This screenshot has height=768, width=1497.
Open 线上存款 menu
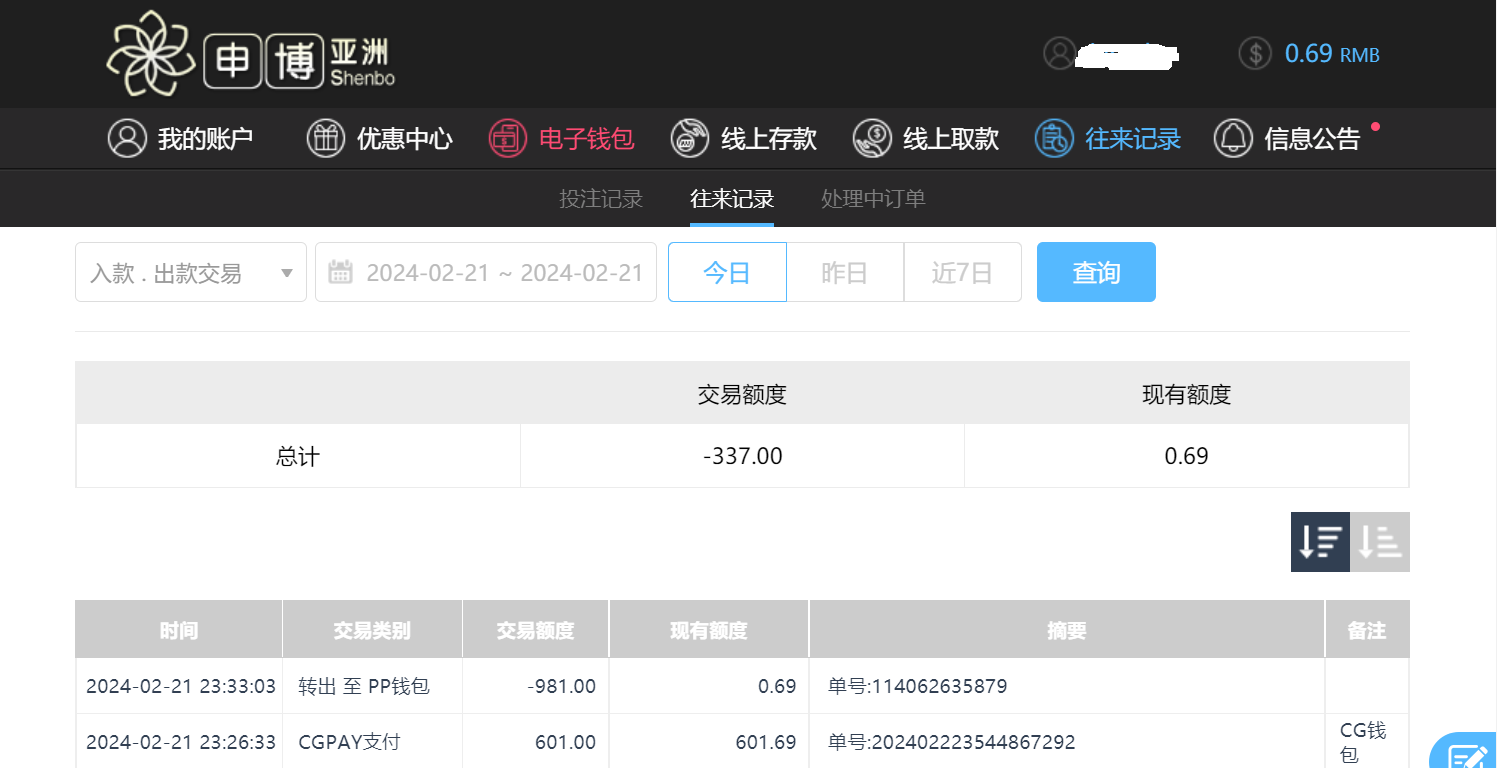tap(744, 138)
